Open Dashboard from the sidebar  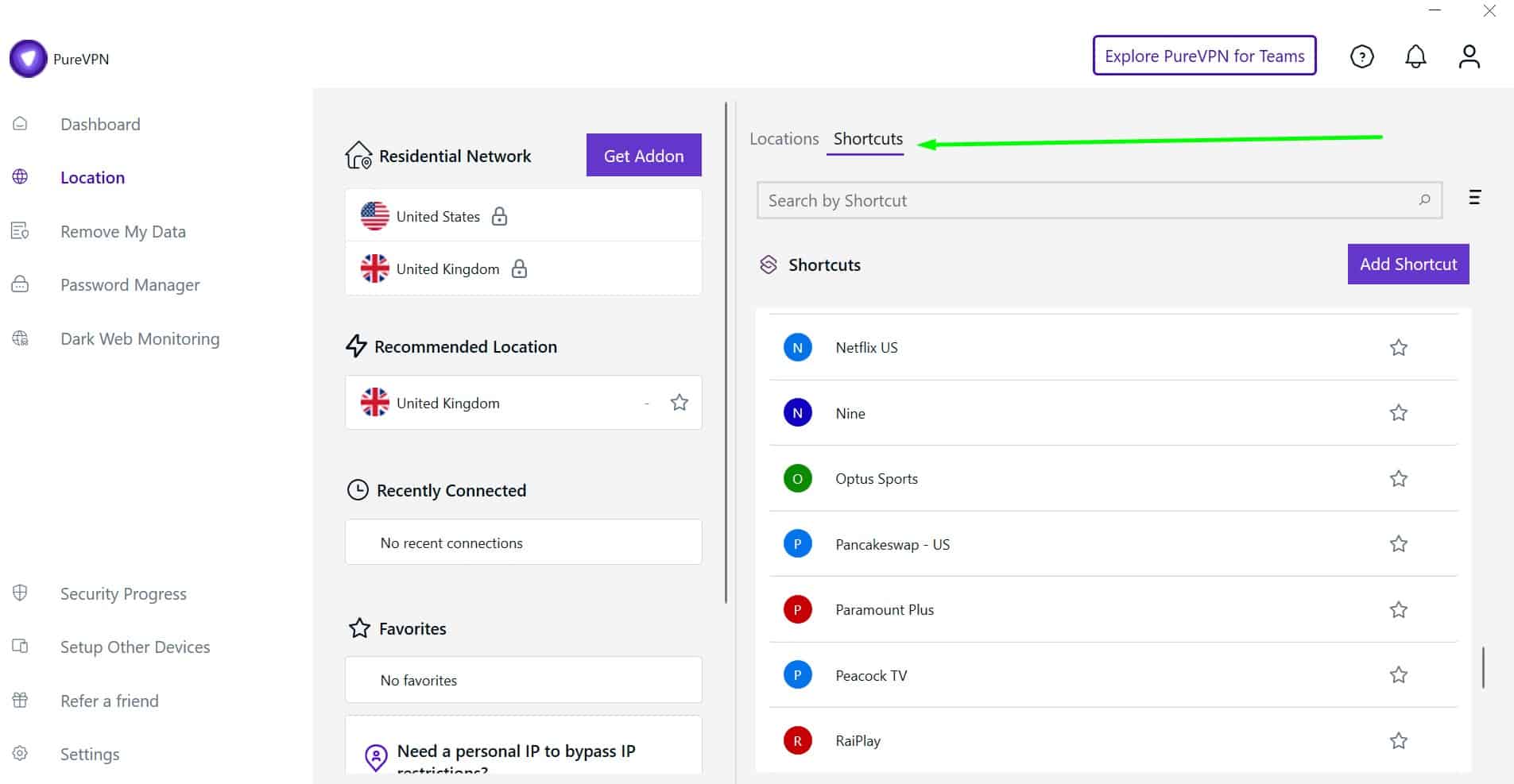(100, 124)
